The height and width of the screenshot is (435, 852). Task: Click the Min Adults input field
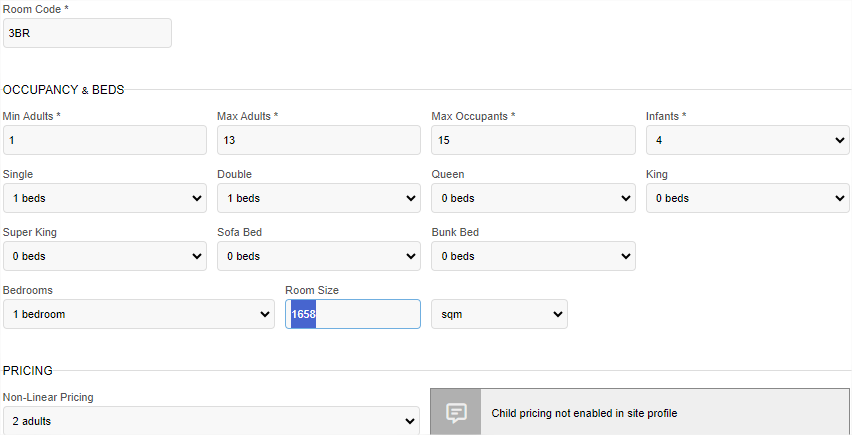[105, 140]
